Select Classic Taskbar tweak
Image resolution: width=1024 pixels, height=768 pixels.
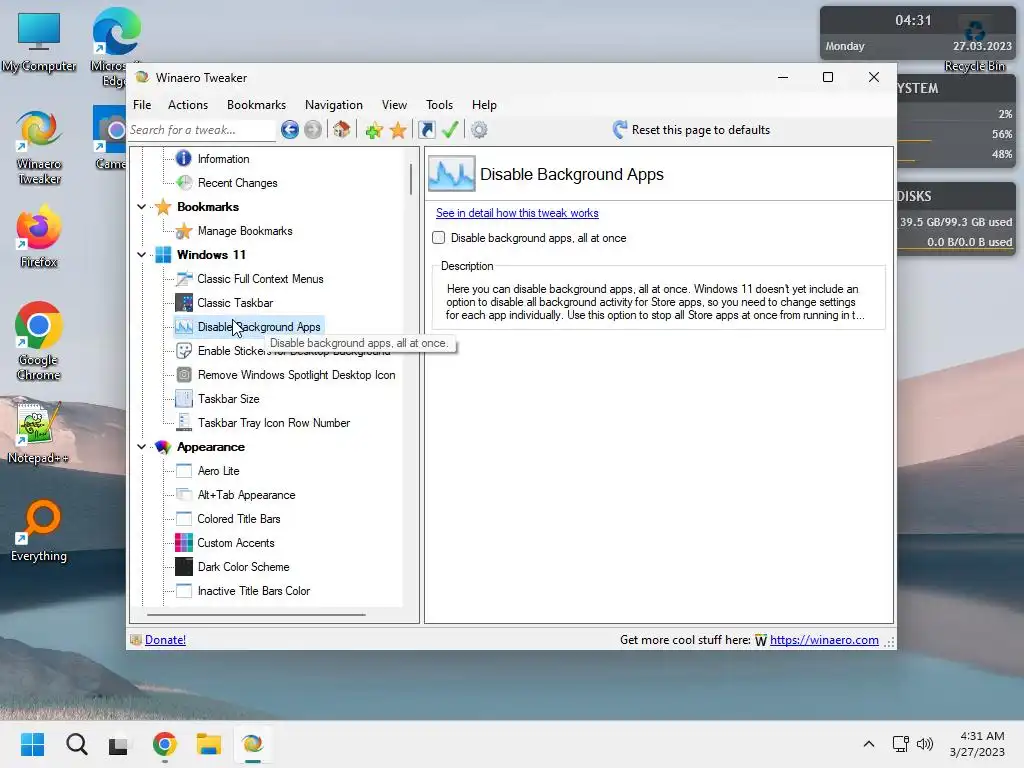(x=235, y=303)
